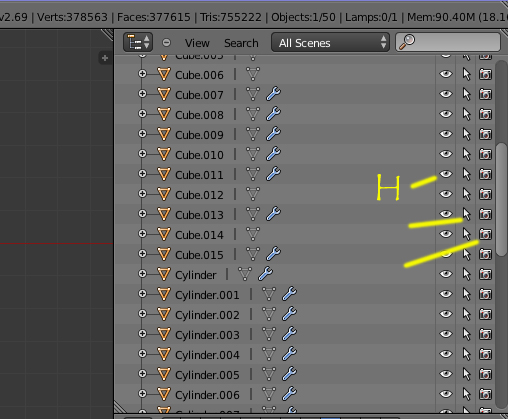The width and height of the screenshot is (508, 419).
Task: Click the Lamps:0/1 statistic in the info bar
Action: point(371,17)
